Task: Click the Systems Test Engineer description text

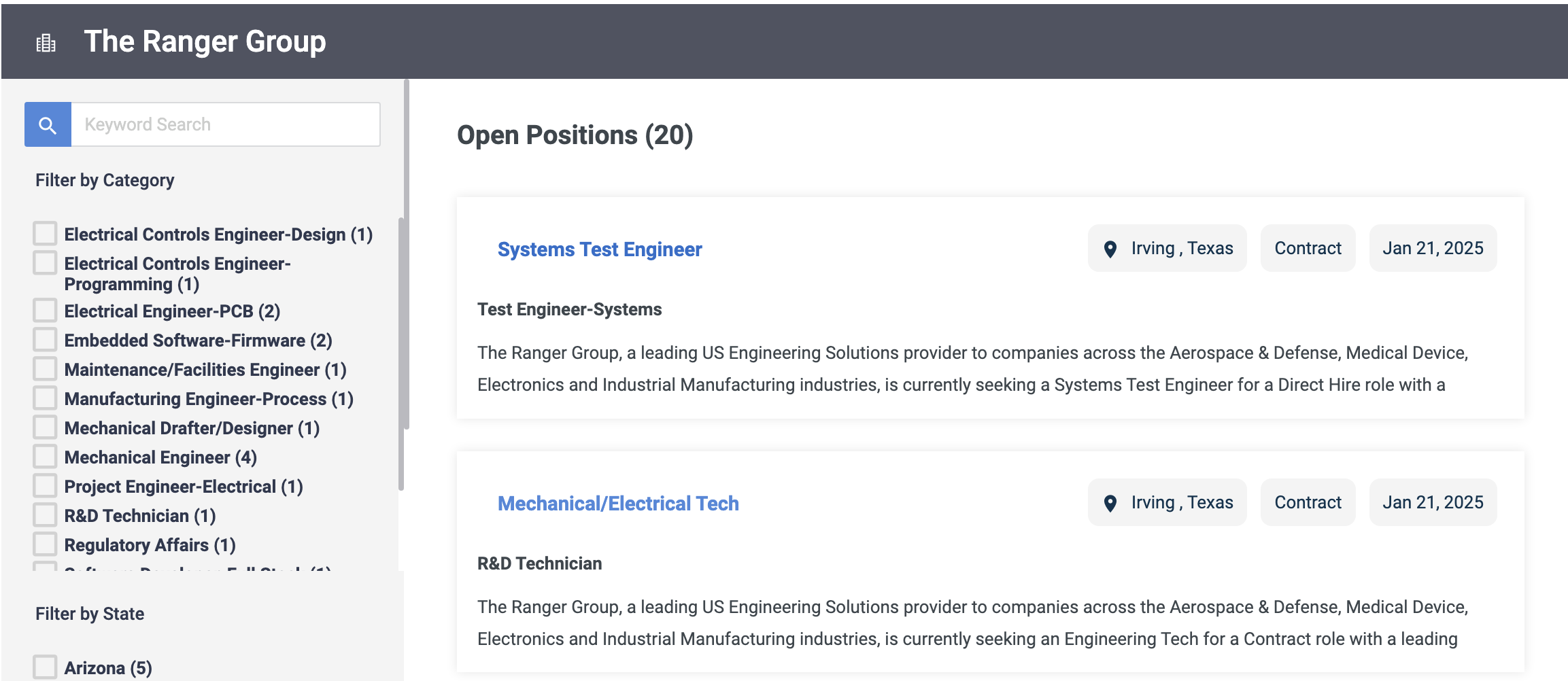Action: pyautogui.click(x=972, y=368)
